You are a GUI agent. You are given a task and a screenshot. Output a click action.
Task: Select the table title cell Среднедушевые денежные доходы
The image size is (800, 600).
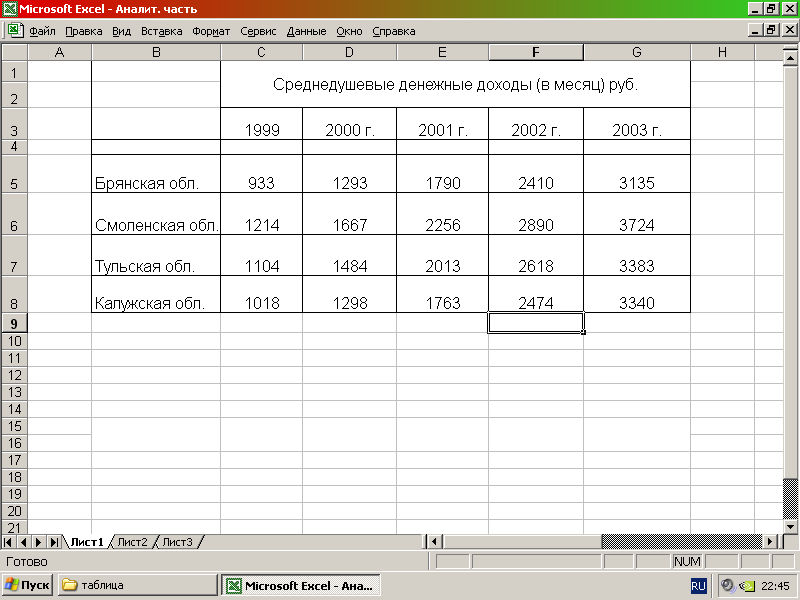click(455, 84)
